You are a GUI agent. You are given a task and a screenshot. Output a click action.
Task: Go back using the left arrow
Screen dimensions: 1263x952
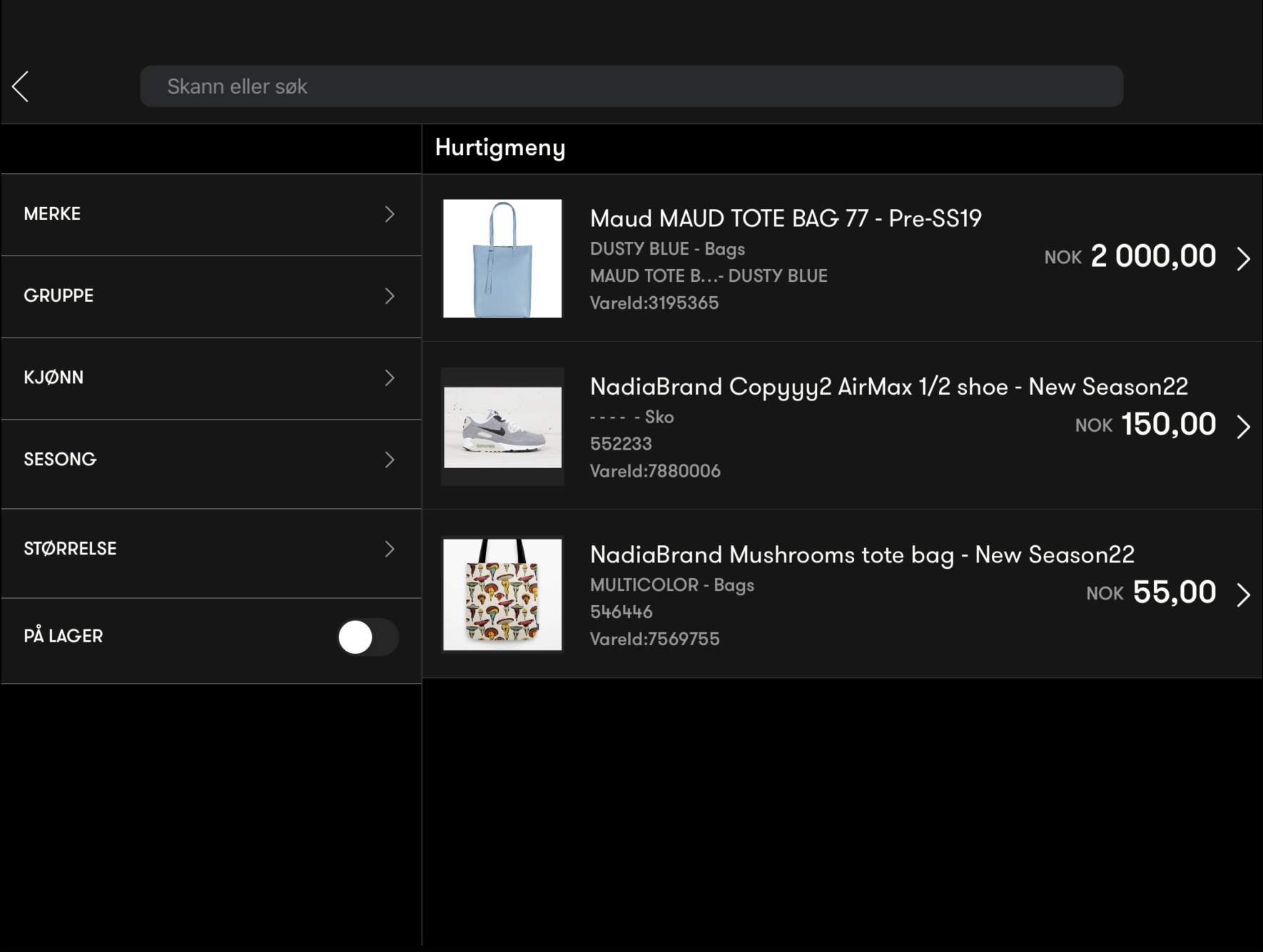(21, 86)
